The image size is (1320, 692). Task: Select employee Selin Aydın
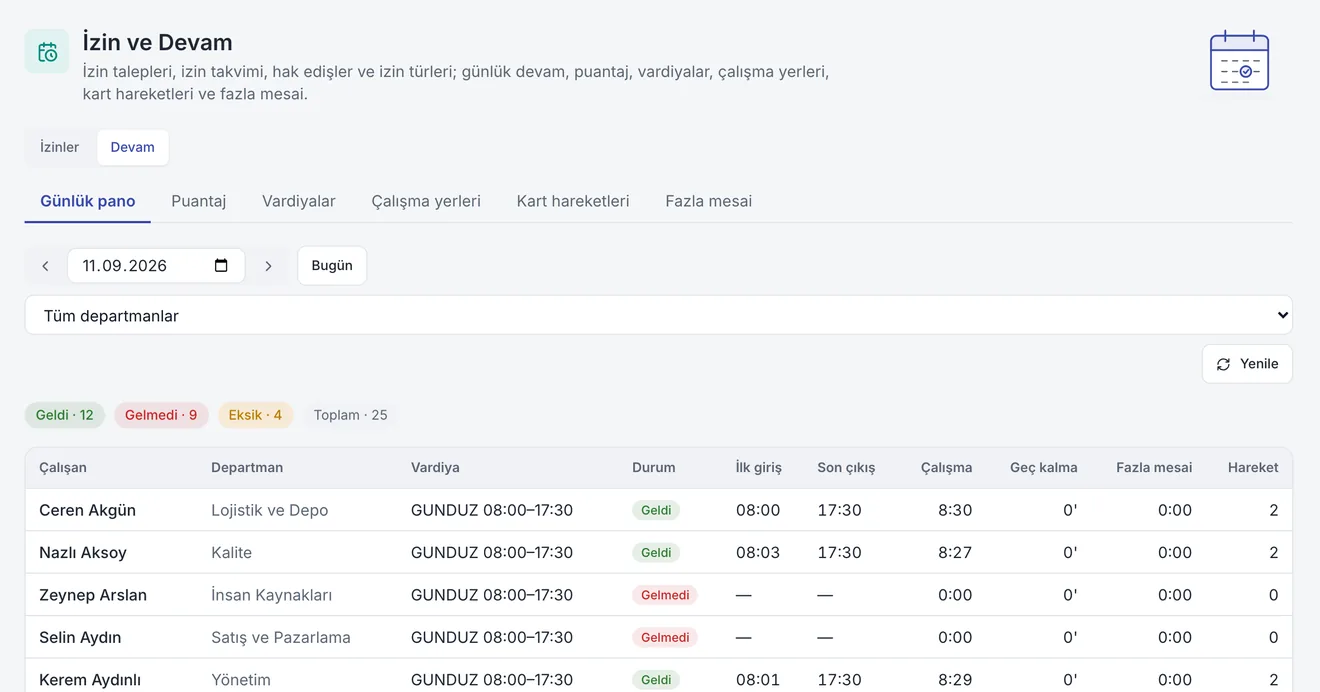[80, 637]
